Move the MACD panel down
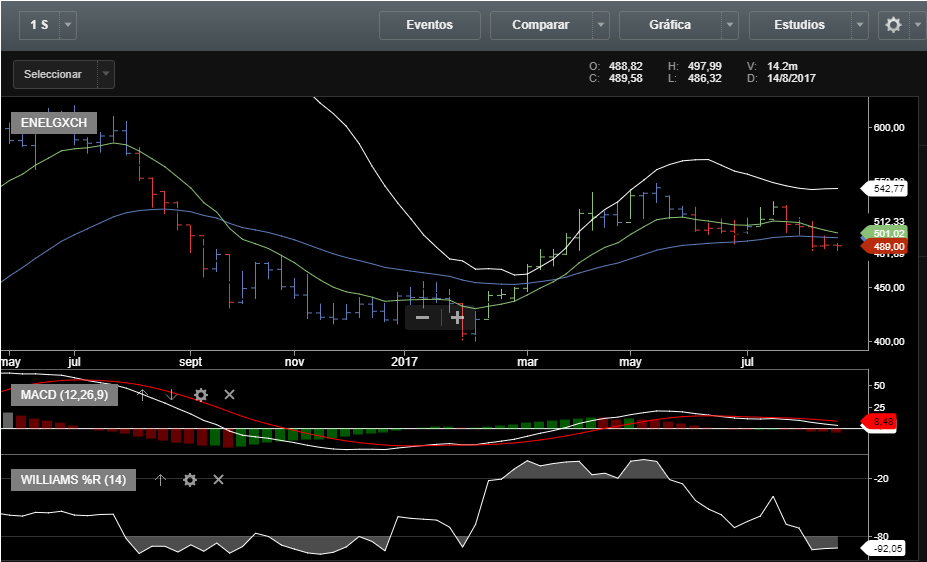 170,395
